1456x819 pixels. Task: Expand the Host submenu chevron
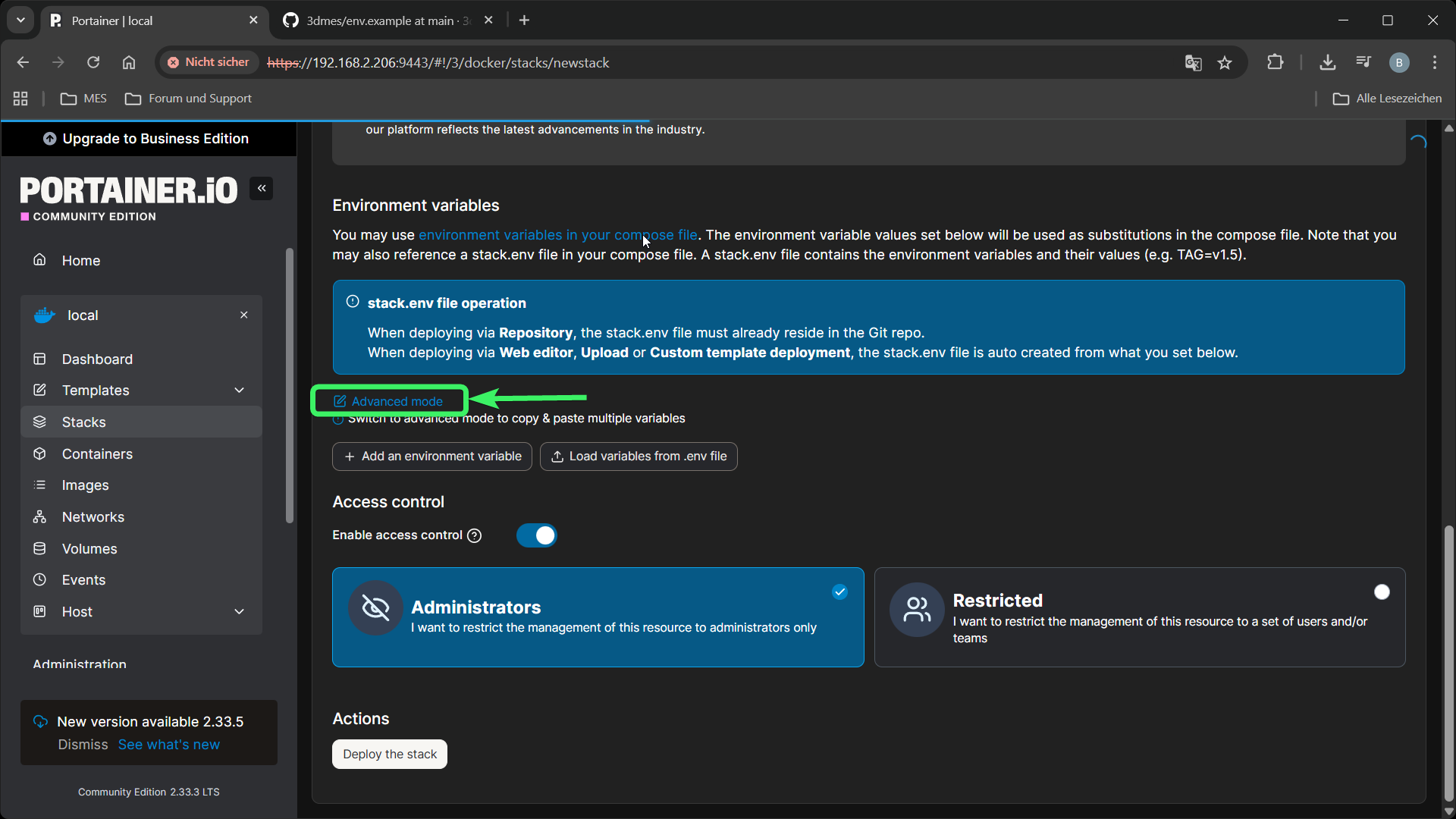coord(240,611)
